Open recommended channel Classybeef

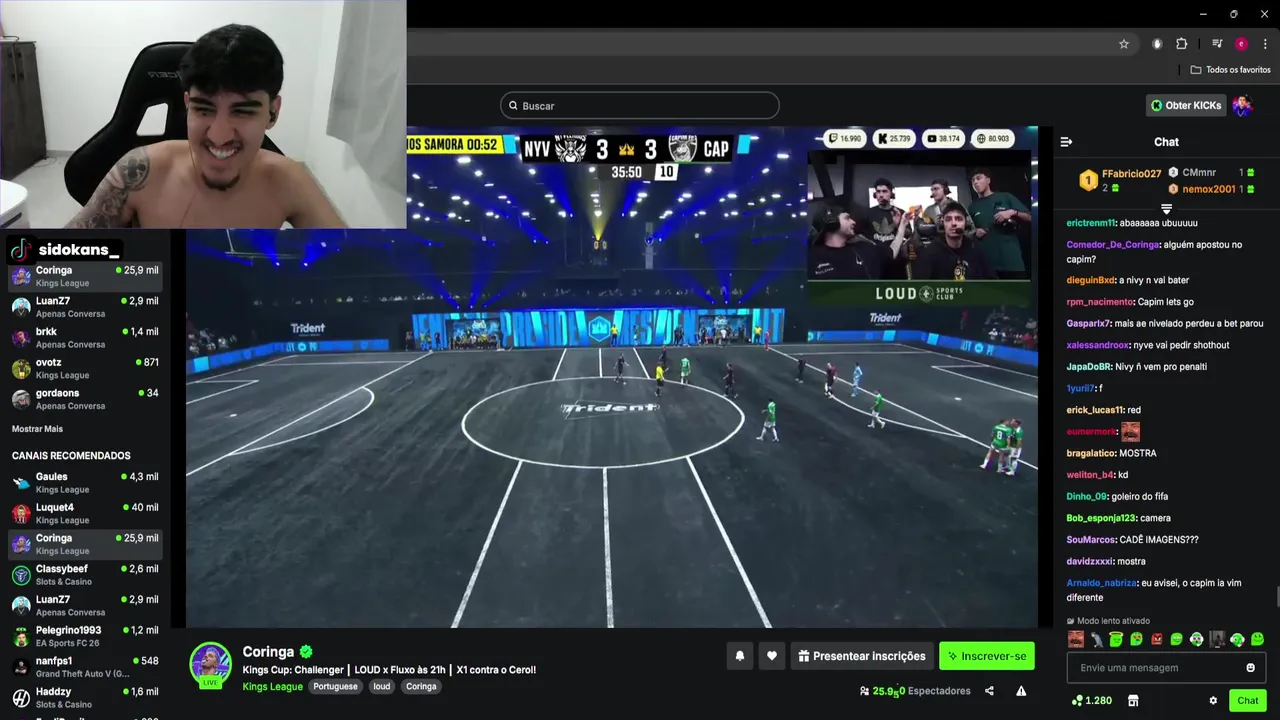point(85,575)
